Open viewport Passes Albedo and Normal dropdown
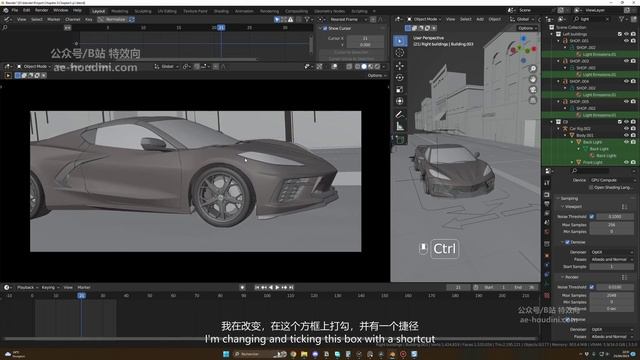Viewport: 640px width, 360px height. pos(612,260)
